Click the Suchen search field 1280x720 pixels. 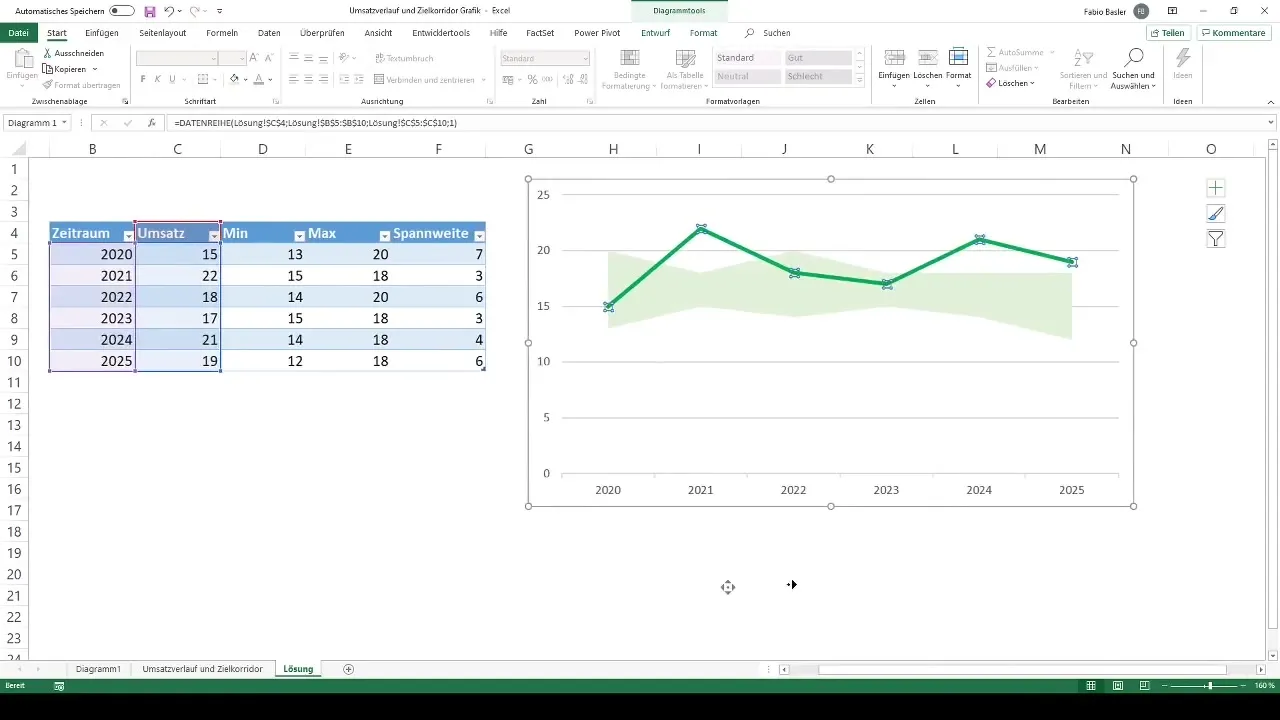pos(777,33)
